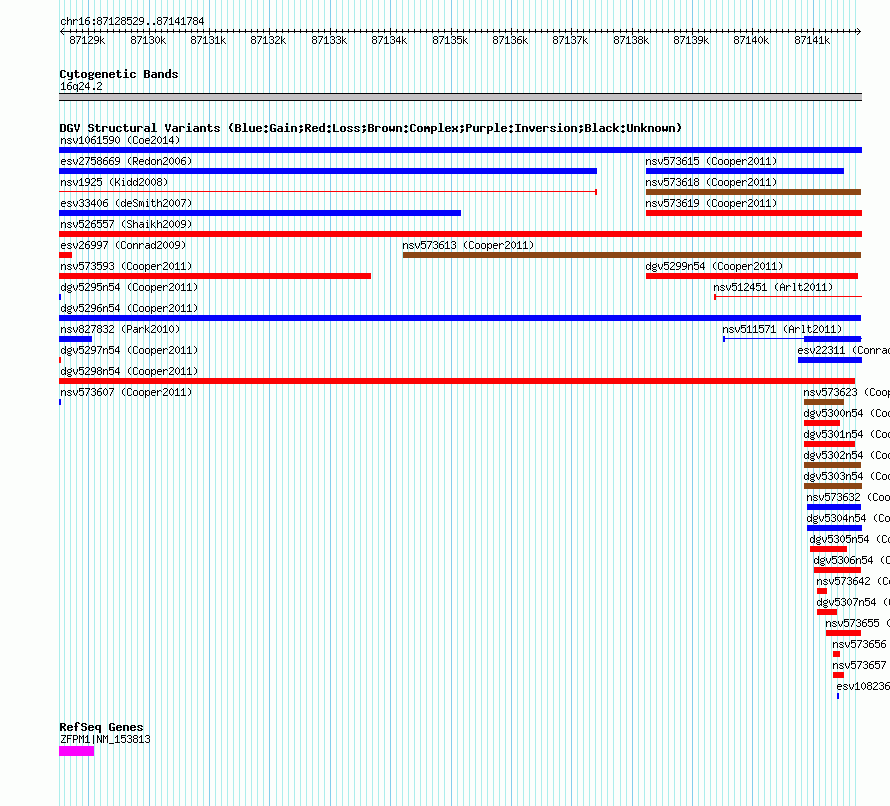Select the esv2758669 (Redon2006) blue gain bar
The image size is (890, 806).
click(328, 171)
